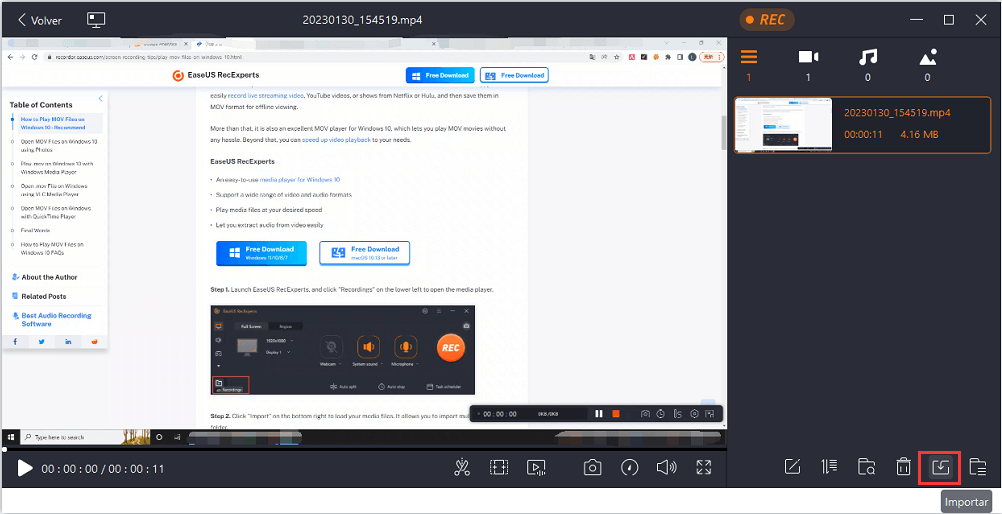Image resolution: width=1002 pixels, height=514 pixels.
Task: Click the Twitter share icon in the sidebar
Action: [x=42, y=342]
